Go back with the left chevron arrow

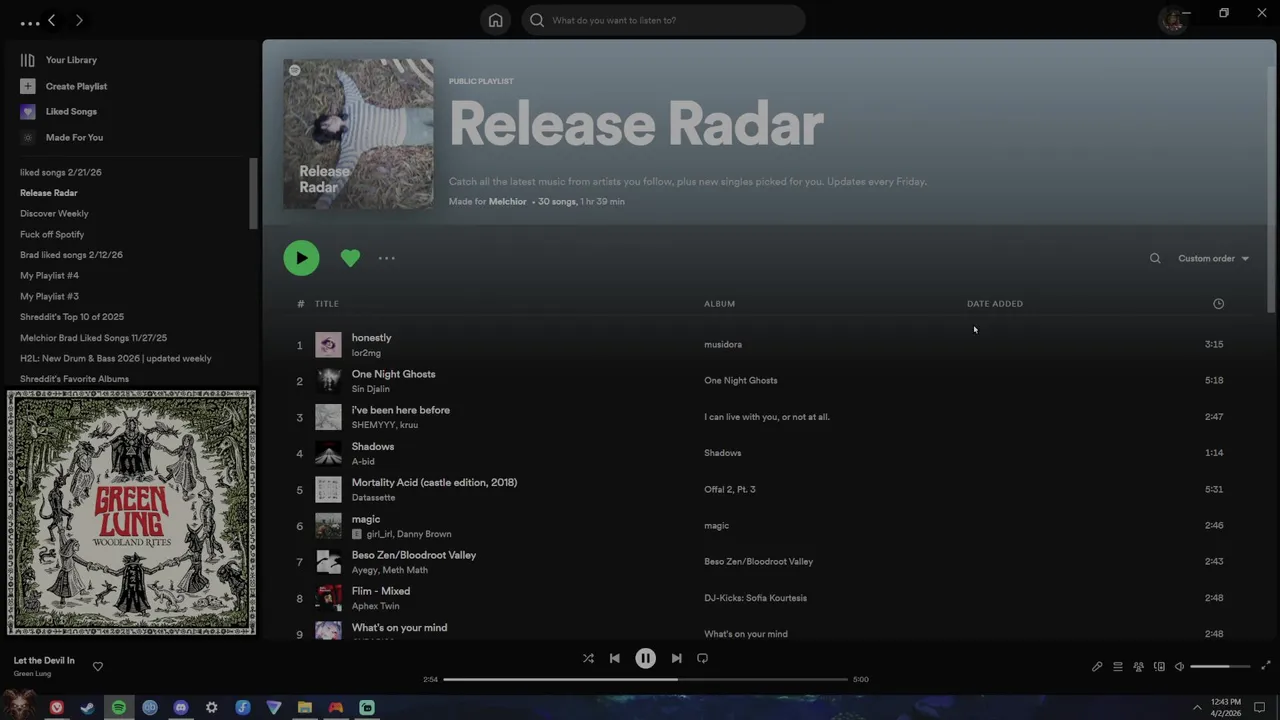tap(52, 20)
